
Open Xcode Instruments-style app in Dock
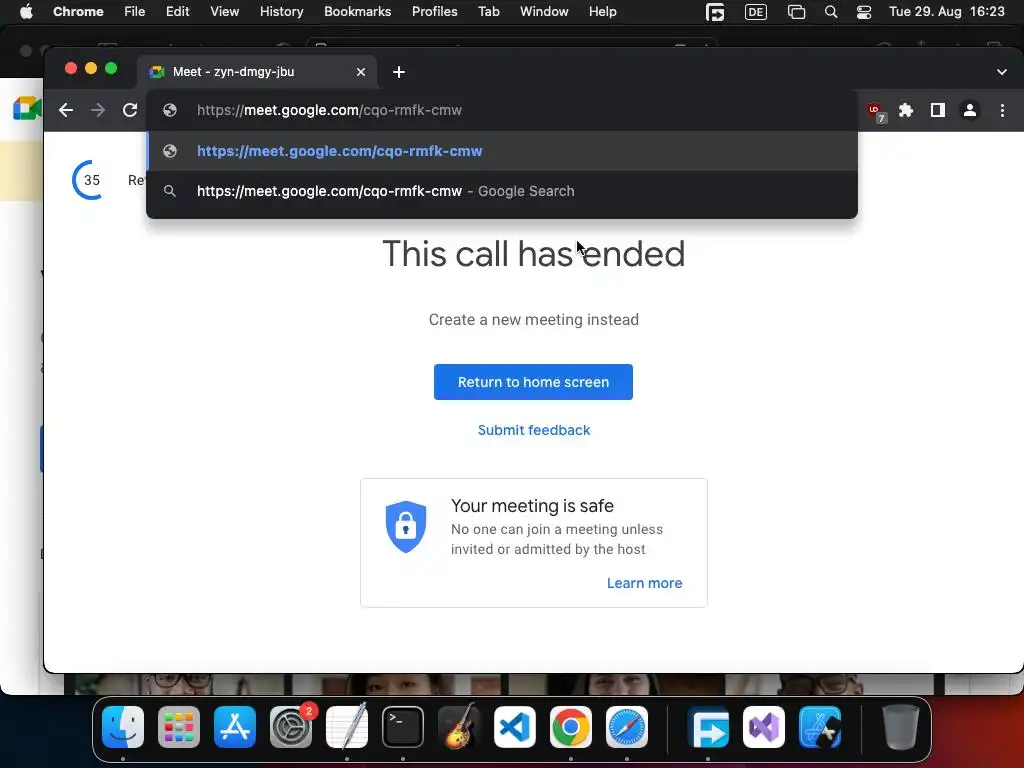click(x=820, y=727)
